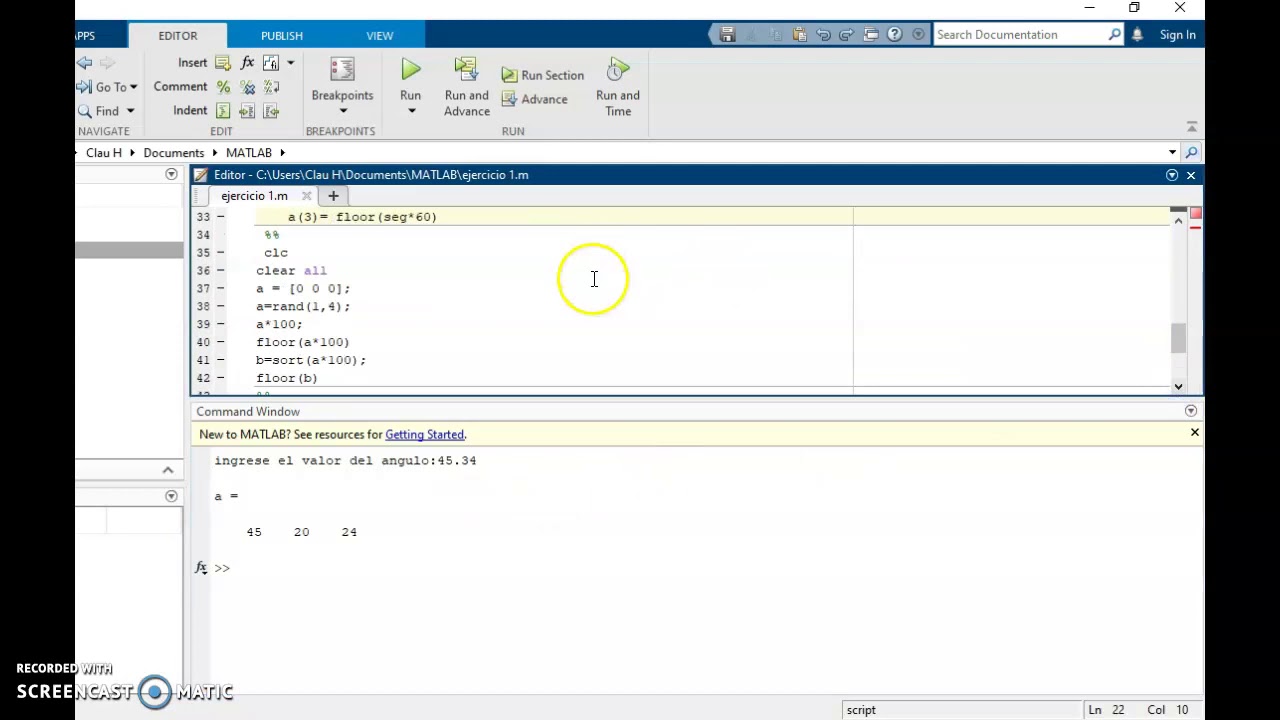The width and height of the screenshot is (1280, 720).
Task: Apply Smart Indent icon
Action: point(223,111)
